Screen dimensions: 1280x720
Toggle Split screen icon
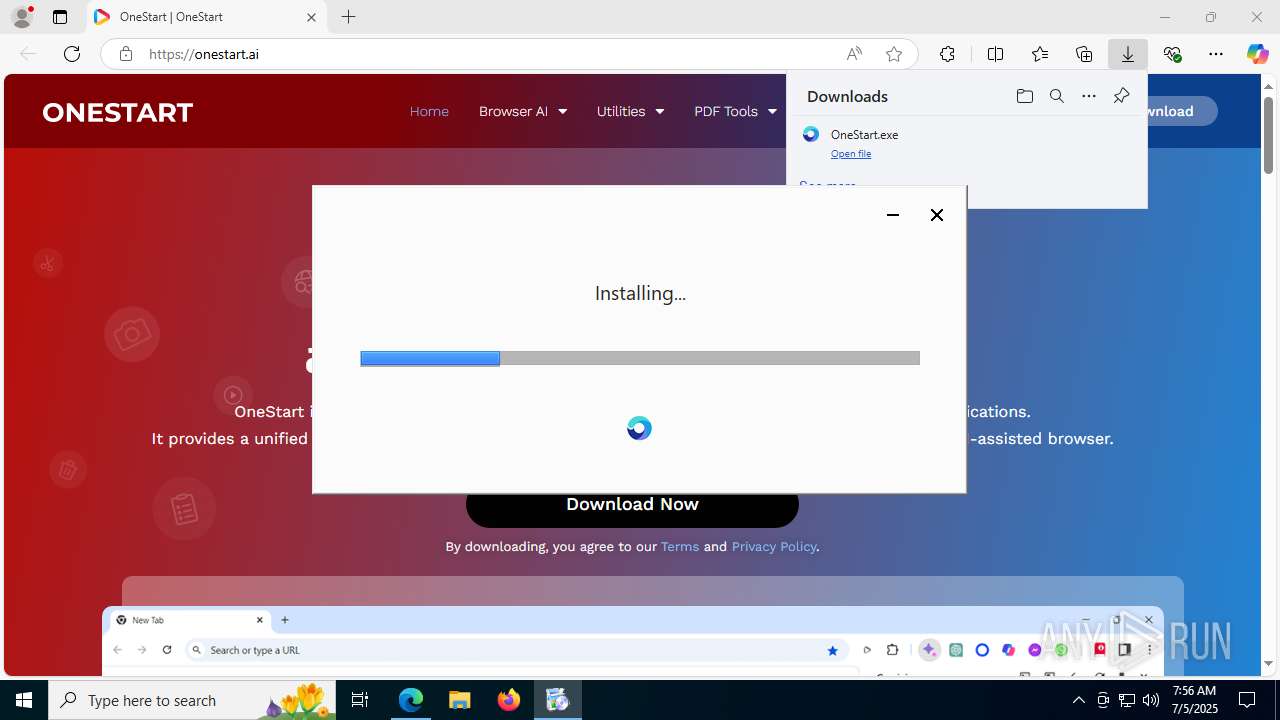pyautogui.click(x=995, y=54)
